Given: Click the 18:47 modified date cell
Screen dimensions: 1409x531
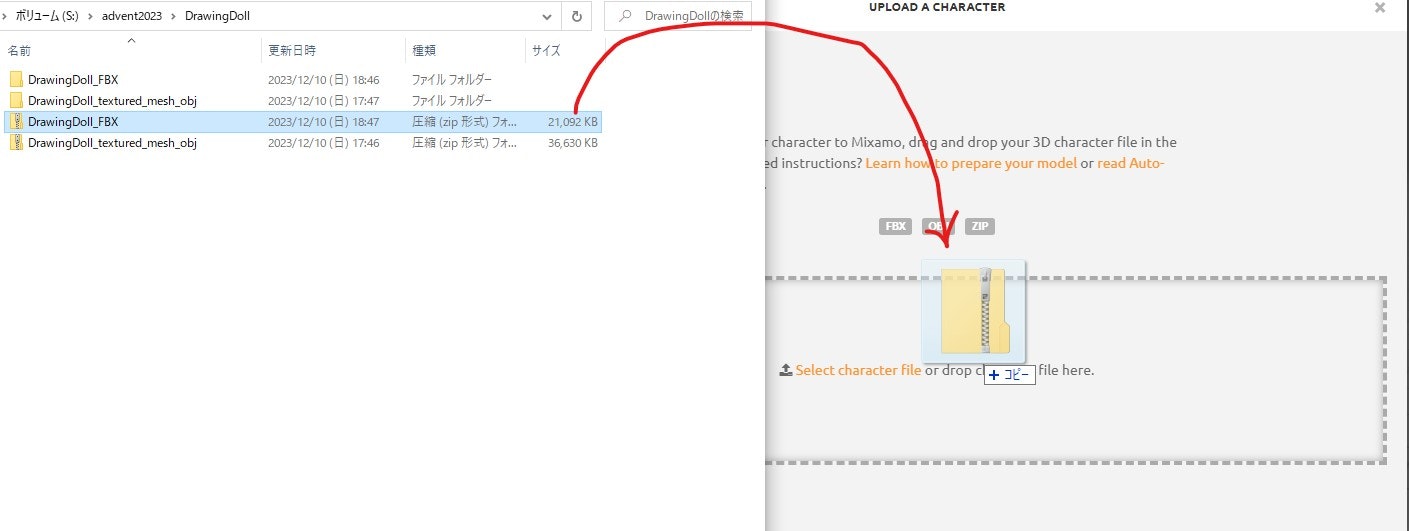Looking at the screenshot, I should point(323,122).
